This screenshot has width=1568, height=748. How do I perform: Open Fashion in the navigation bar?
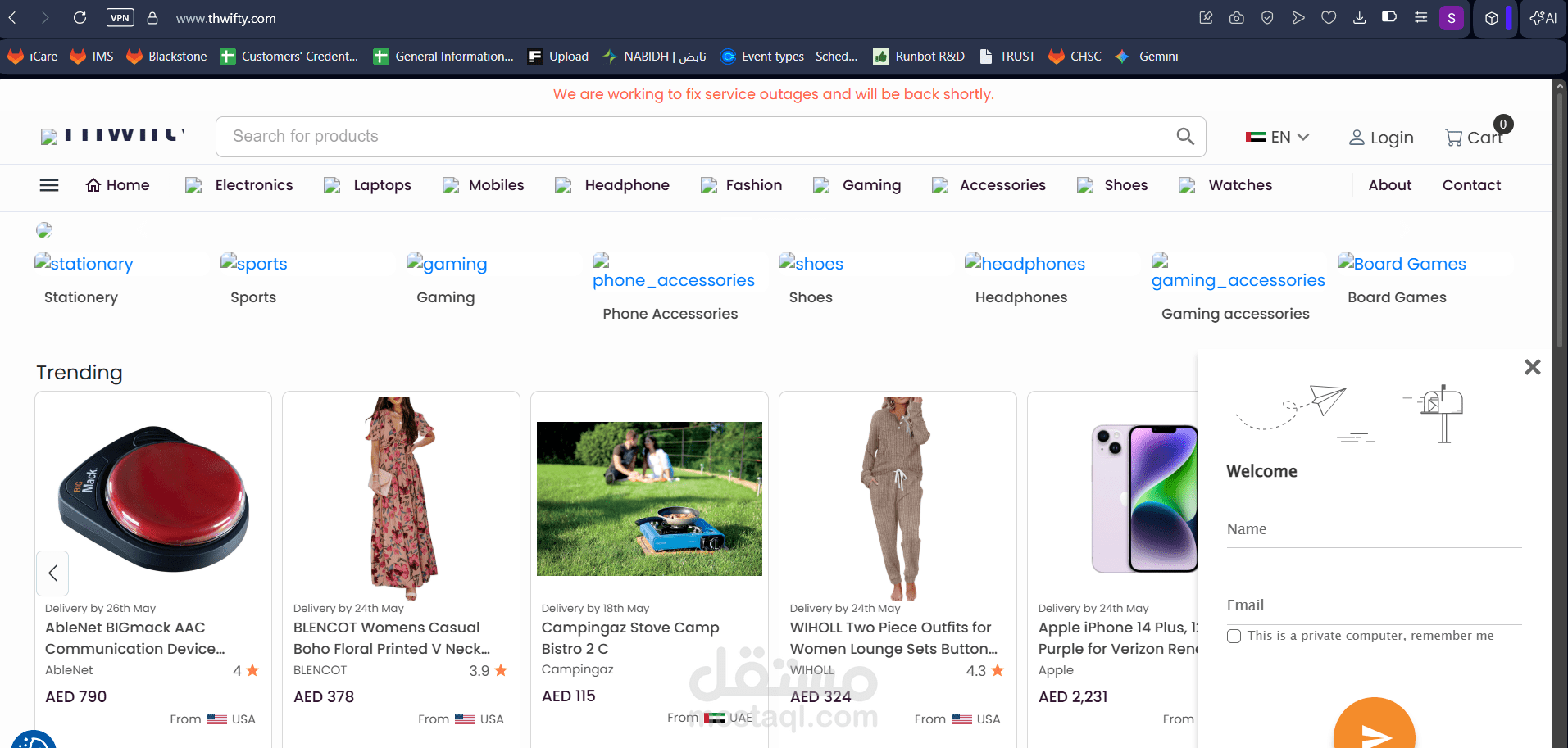coord(742,185)
